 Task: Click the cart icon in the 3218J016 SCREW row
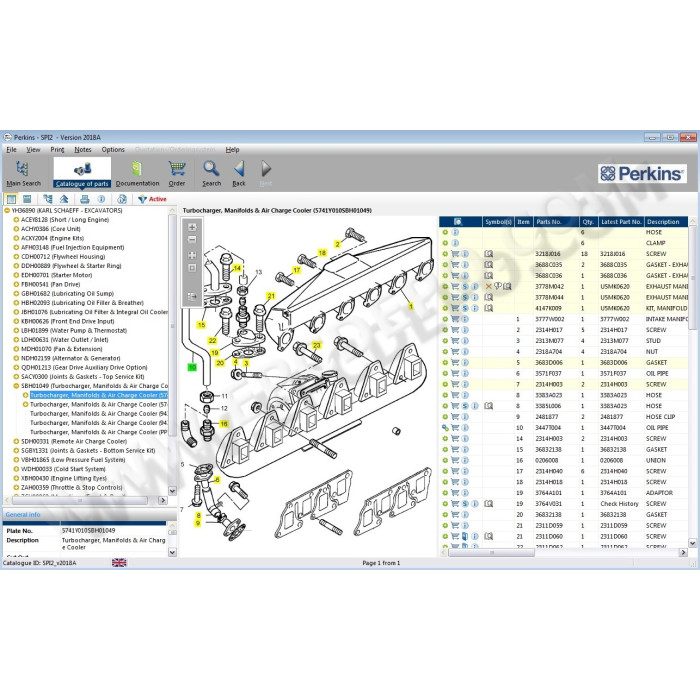[455, 254]
